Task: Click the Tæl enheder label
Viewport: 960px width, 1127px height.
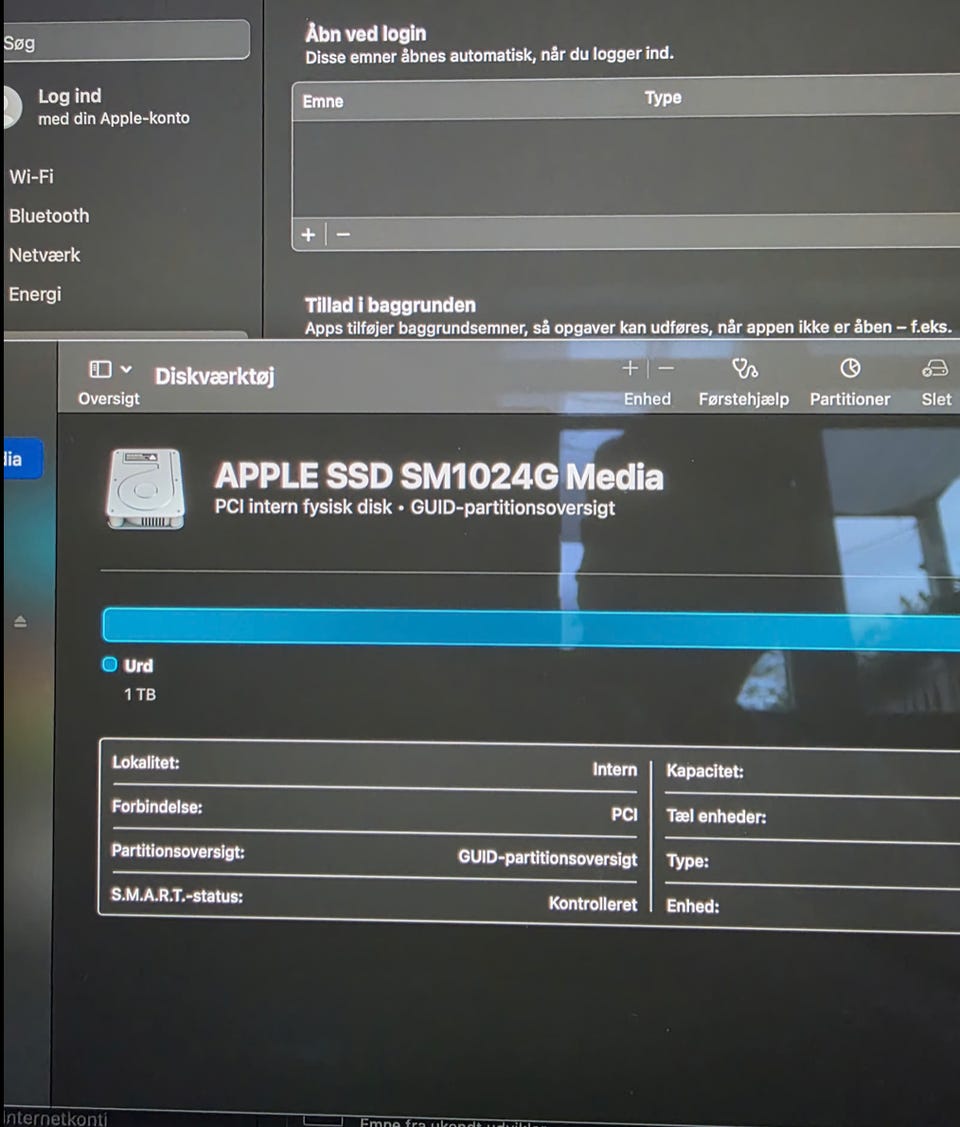Action: tap(716, 816)
